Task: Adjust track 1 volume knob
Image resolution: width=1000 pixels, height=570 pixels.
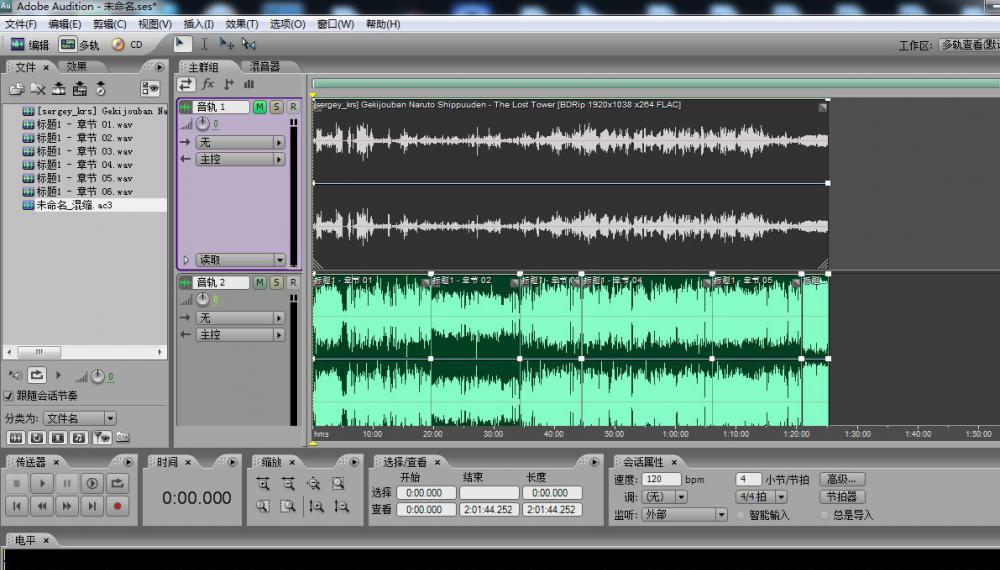Action: pyautogui.click(x=203, y=124)
